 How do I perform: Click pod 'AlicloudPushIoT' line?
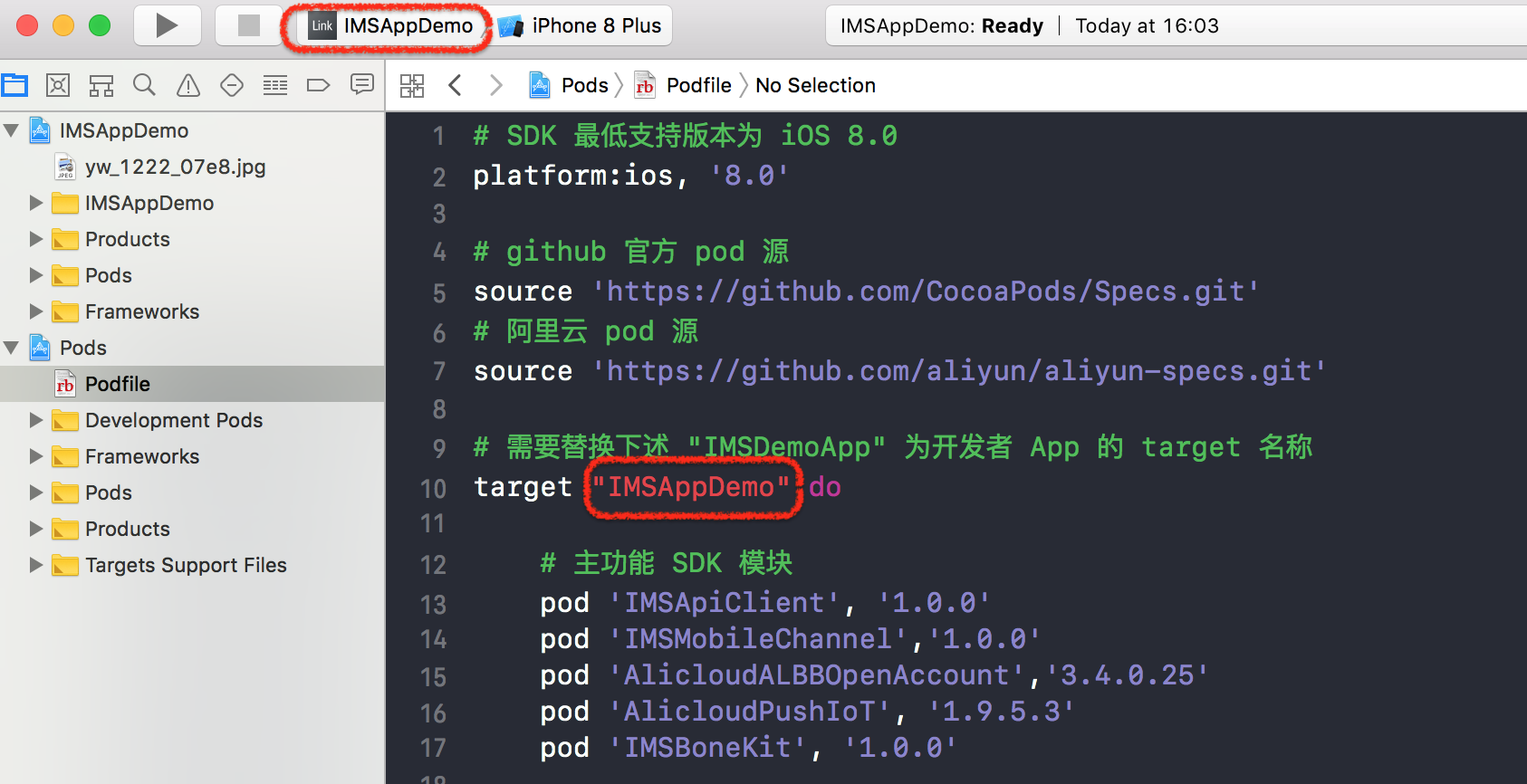[x=807, y=712]
